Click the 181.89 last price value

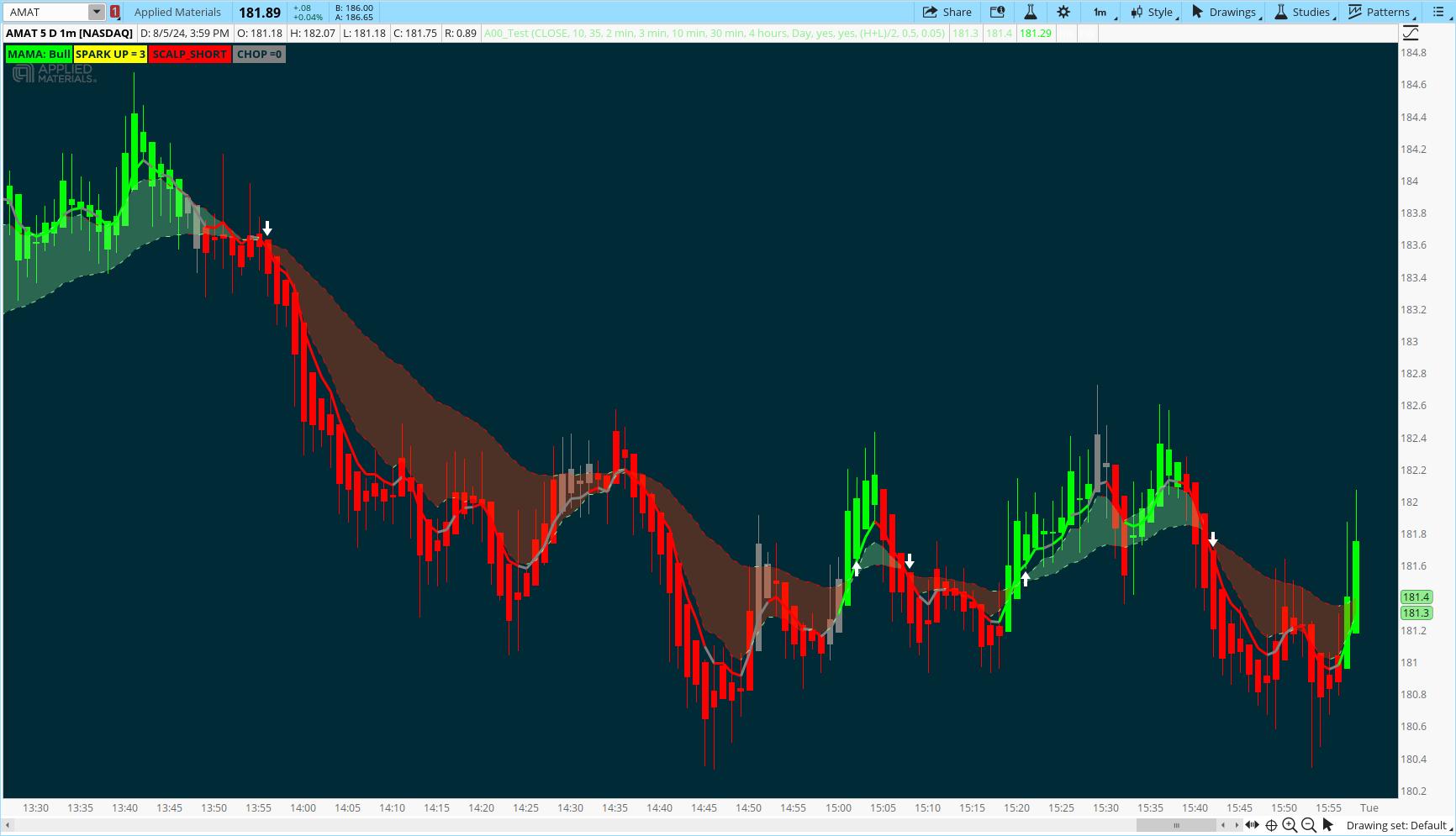(260, 13)
